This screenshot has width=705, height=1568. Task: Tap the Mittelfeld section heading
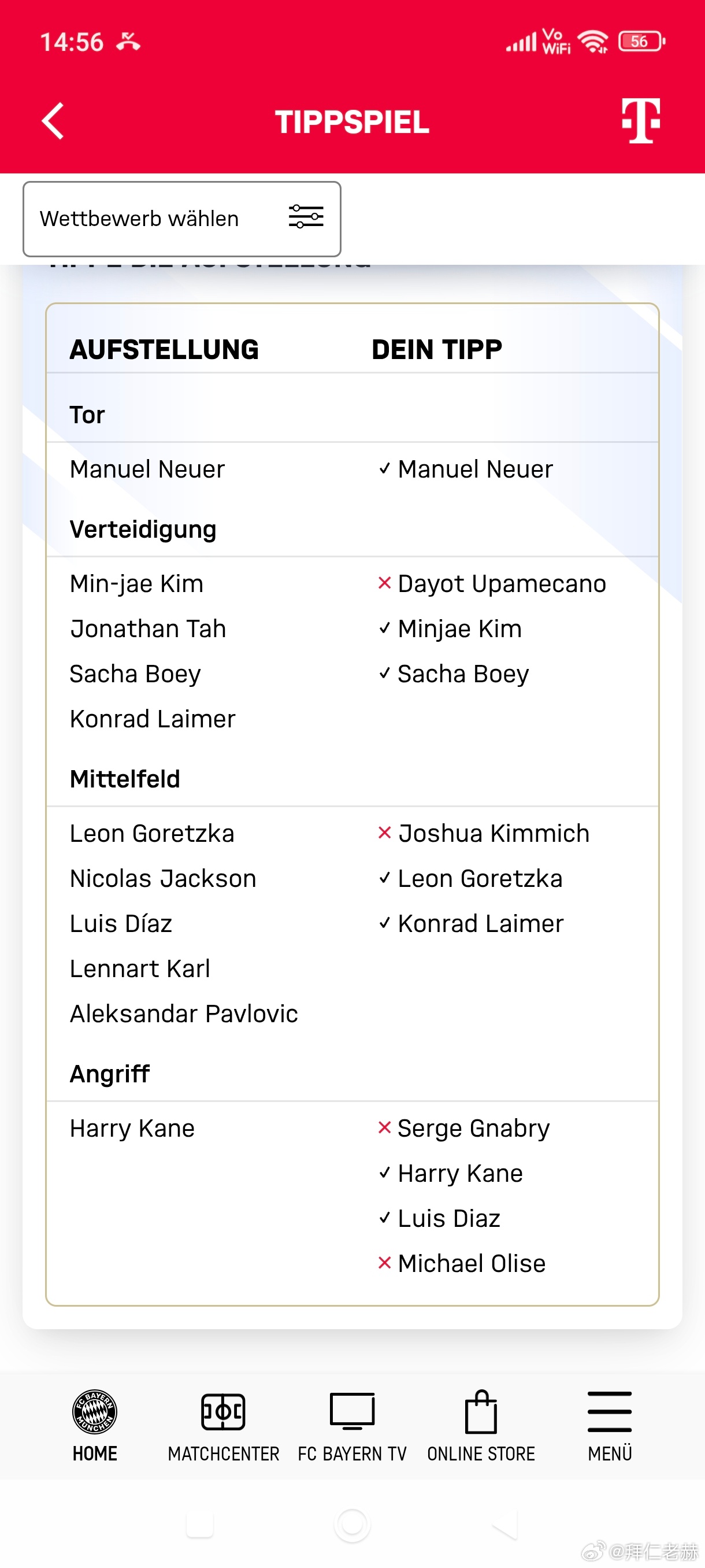(x=125, y=779)
